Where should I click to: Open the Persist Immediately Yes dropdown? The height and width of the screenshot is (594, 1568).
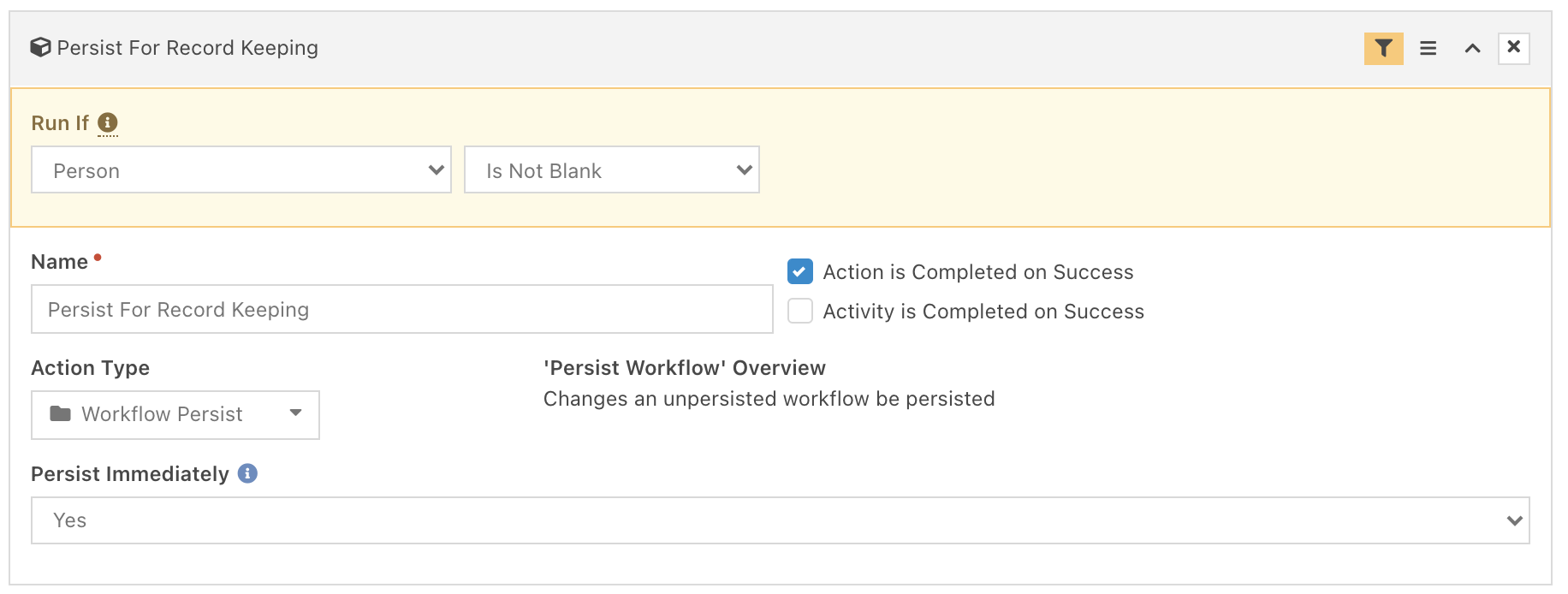(x=781, y=520)
